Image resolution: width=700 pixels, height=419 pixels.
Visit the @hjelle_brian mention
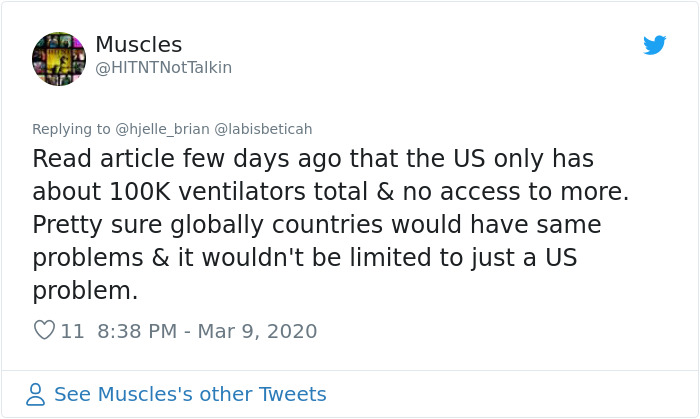coord(160,129)
